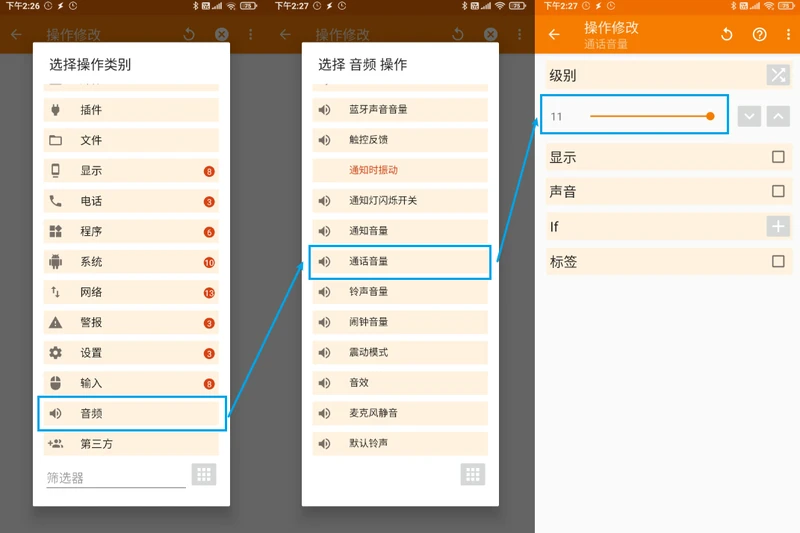Open the 音频 audio category

[x=131, y=413]
